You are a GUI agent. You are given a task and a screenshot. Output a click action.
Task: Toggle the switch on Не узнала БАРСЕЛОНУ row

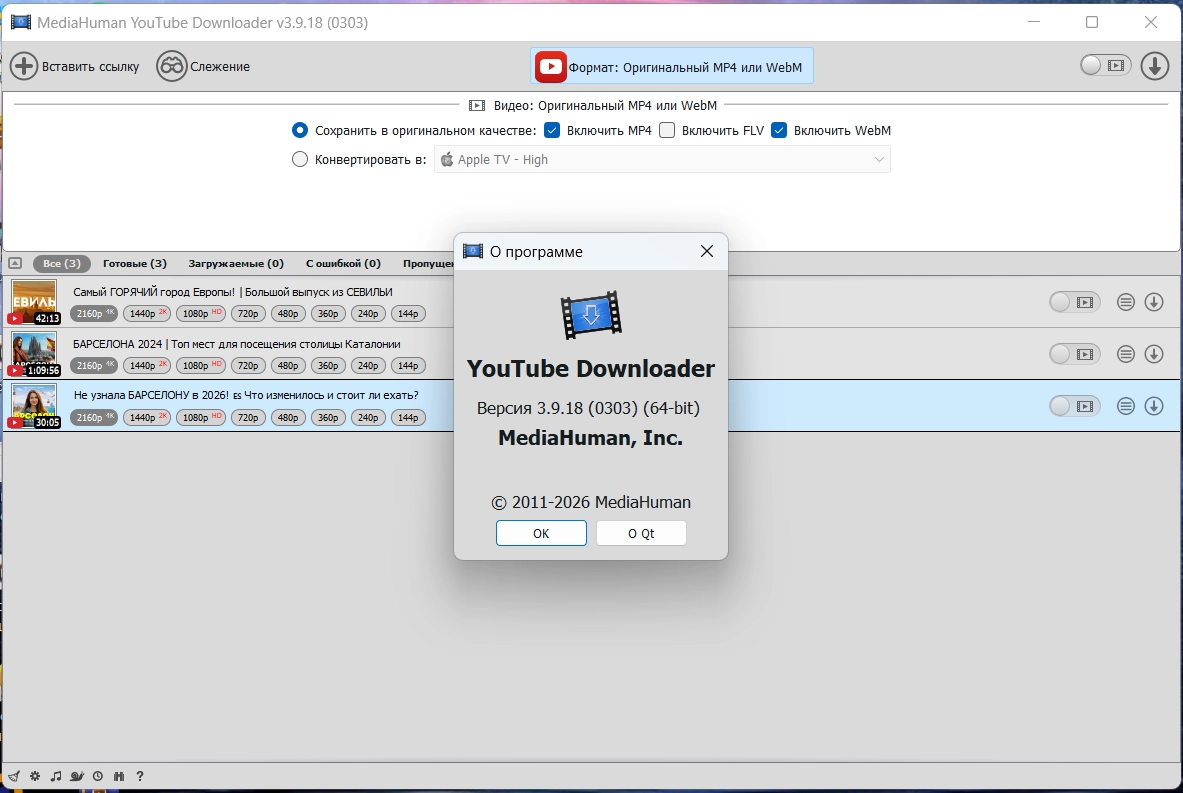1074,406
